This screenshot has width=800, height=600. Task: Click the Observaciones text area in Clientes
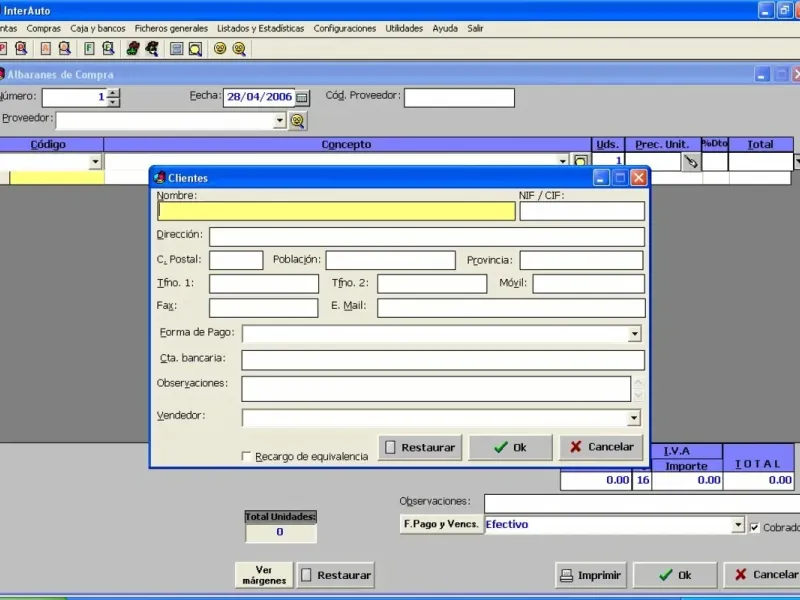click(x=436, y=389)
